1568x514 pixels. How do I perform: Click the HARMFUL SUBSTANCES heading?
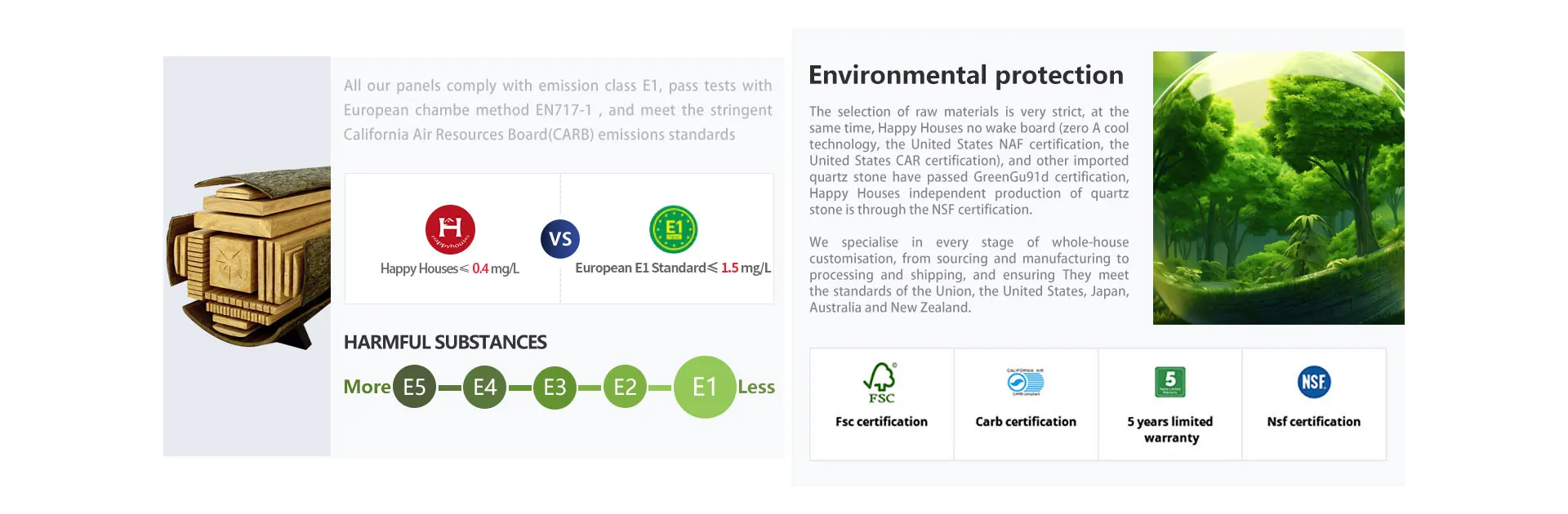[445, 342]
